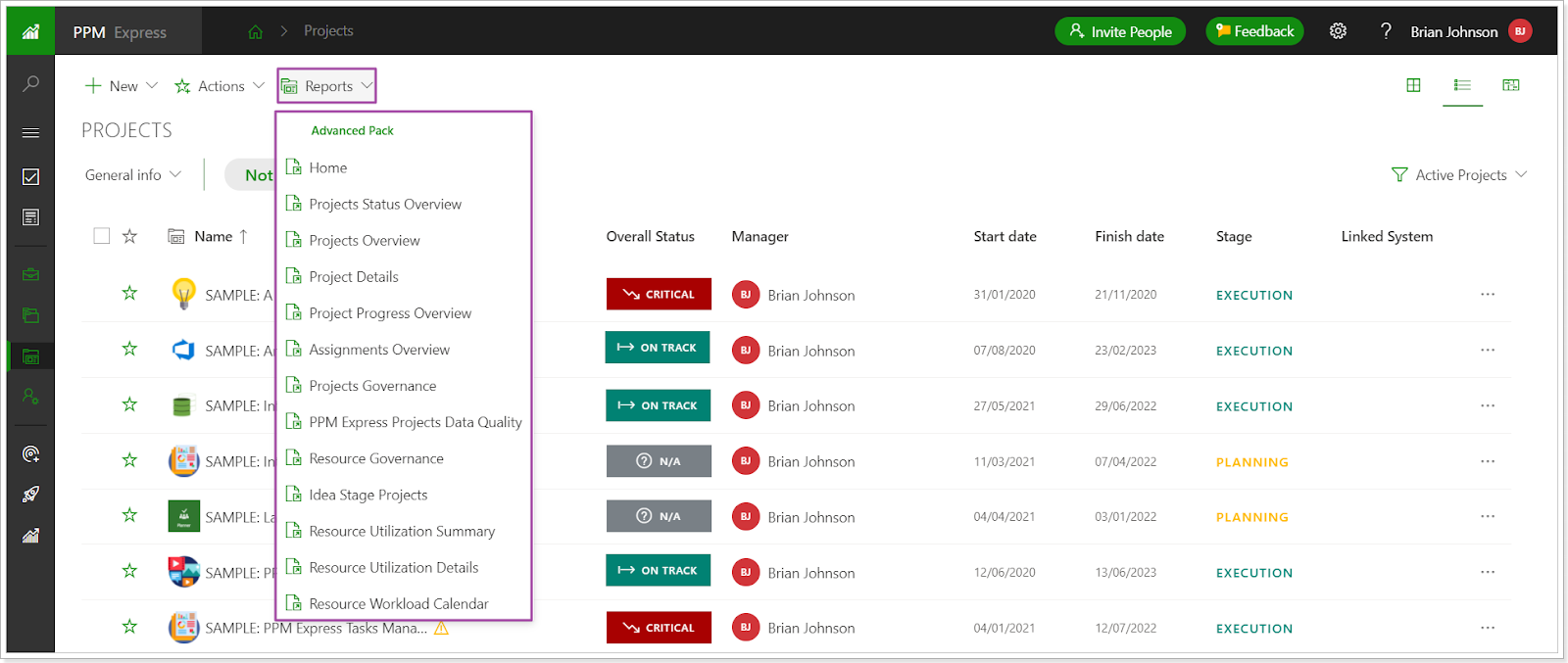Open the General info view dropdown
The image size is (1568, 663).
pyautogui.click(x=133, y=175)
